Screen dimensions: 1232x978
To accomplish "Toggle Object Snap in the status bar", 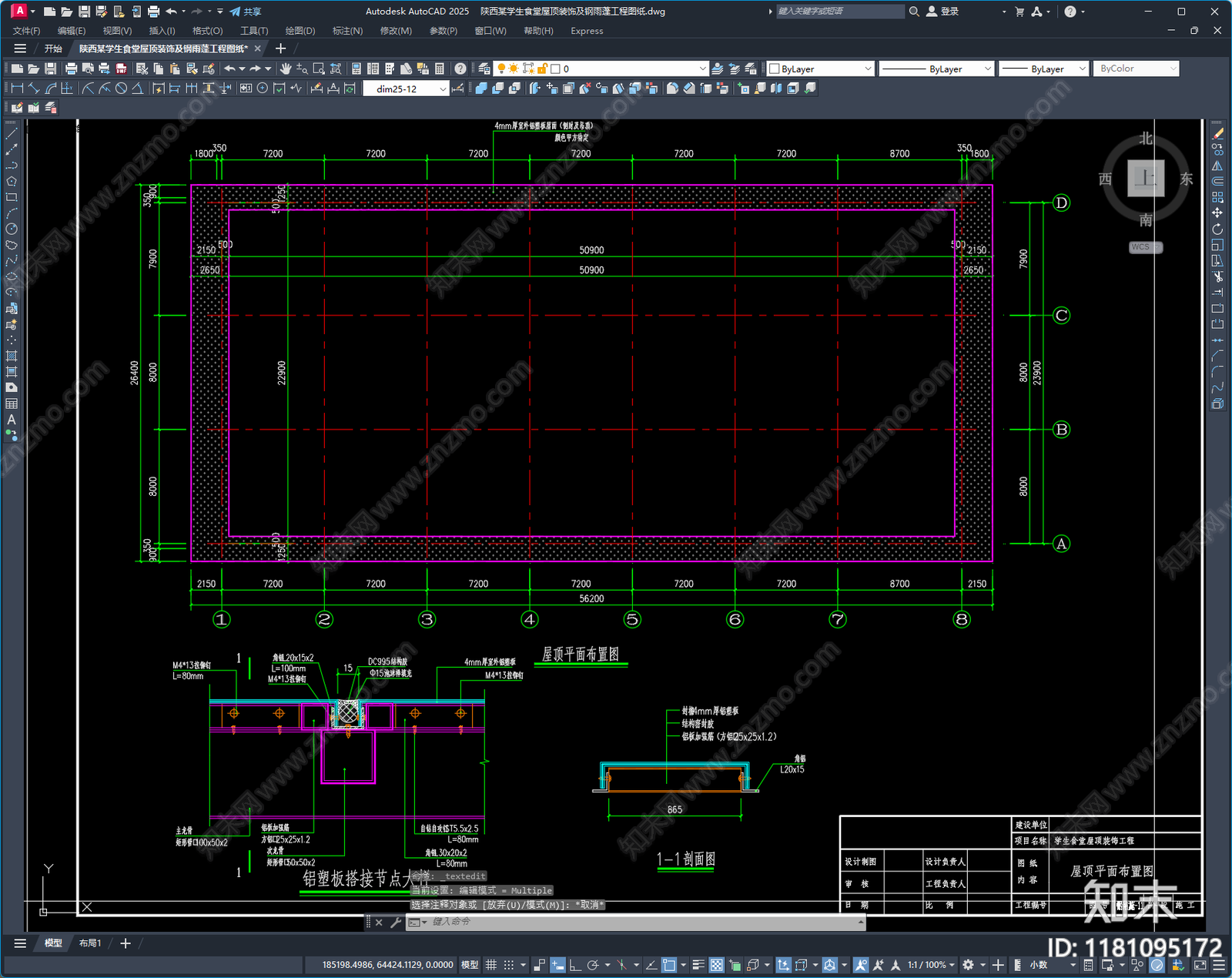I will click(669, 965).
